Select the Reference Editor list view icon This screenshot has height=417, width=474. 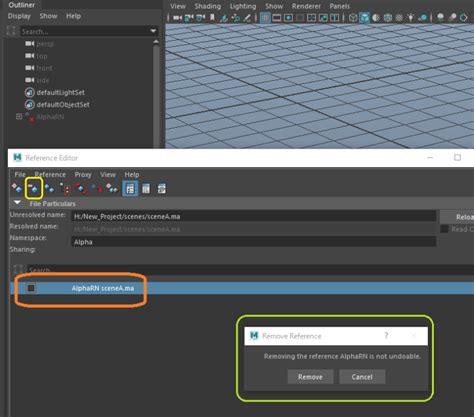146,189
